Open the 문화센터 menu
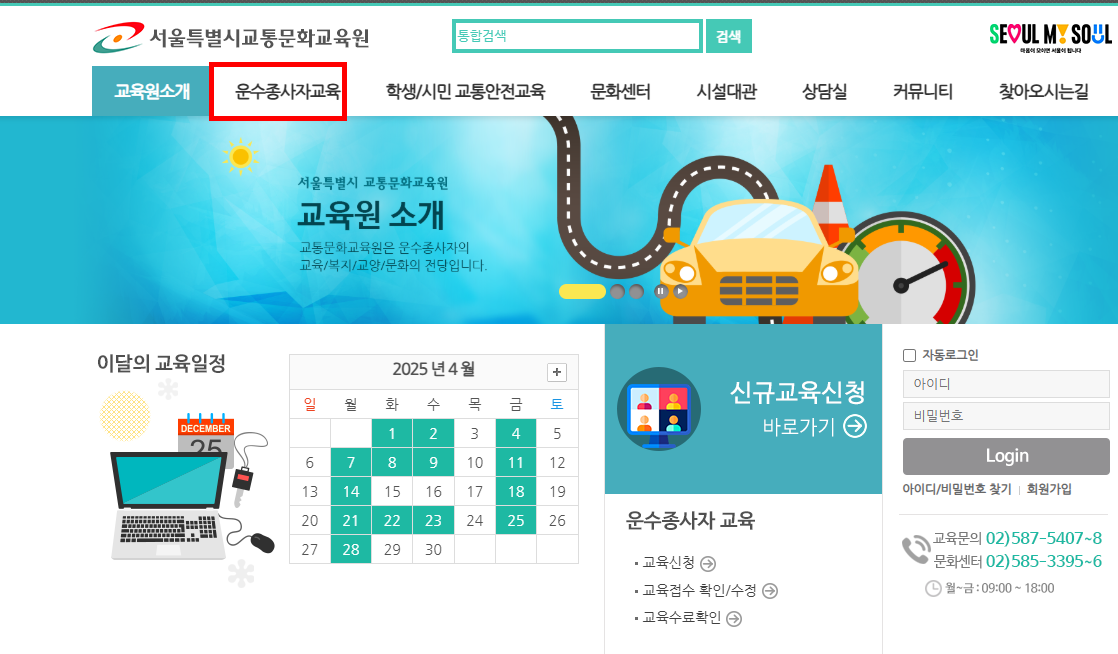This screenshot has height=654, width=1118. point(620,91)
